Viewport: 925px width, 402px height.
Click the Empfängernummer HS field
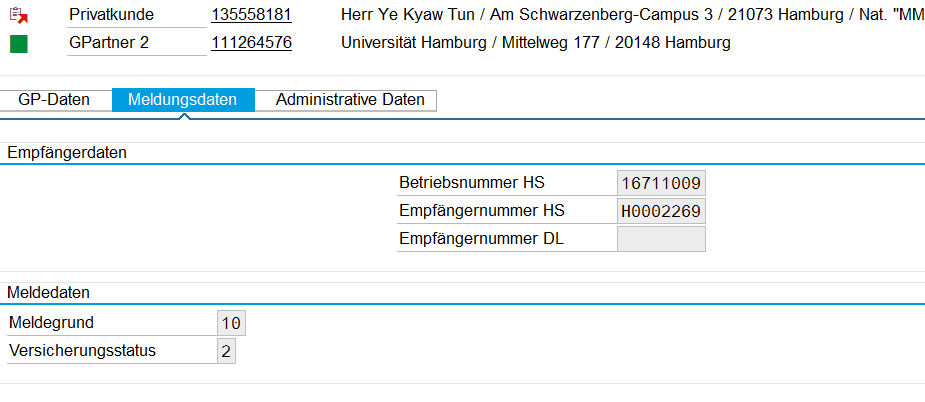tap(661, 211)
